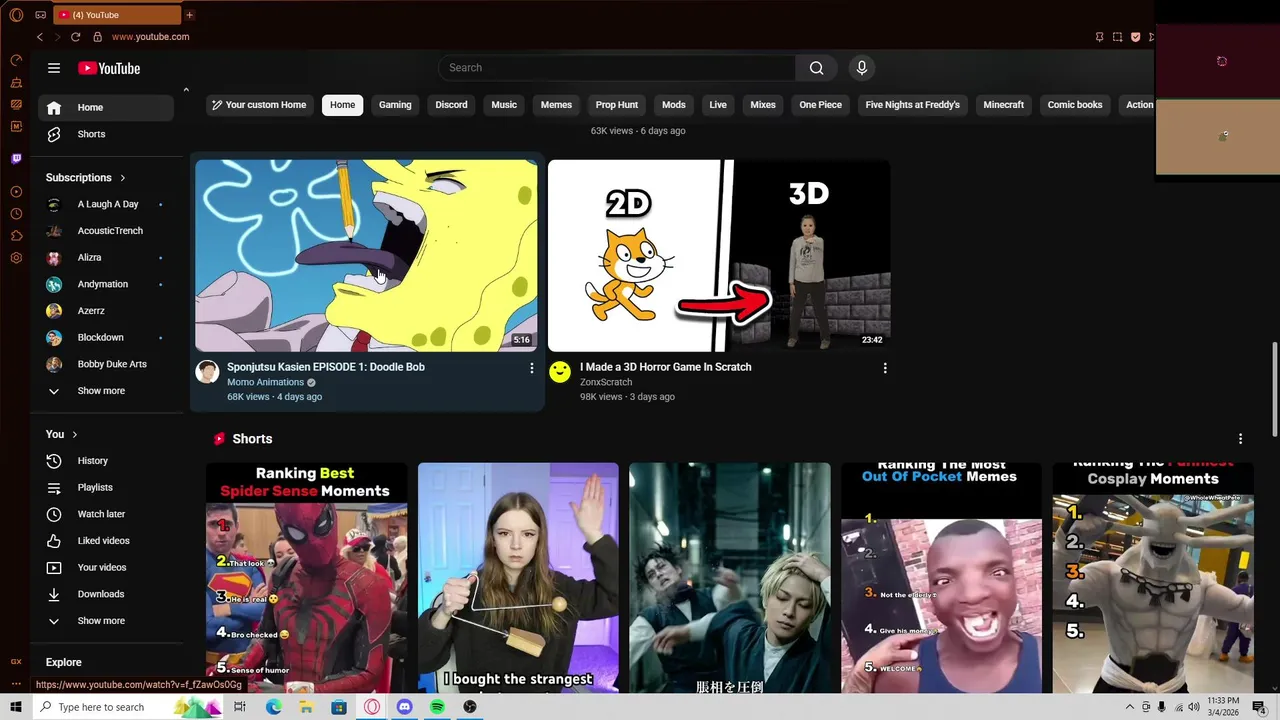
Task: Open Watch later in sidebar
Action: [106, 514]
